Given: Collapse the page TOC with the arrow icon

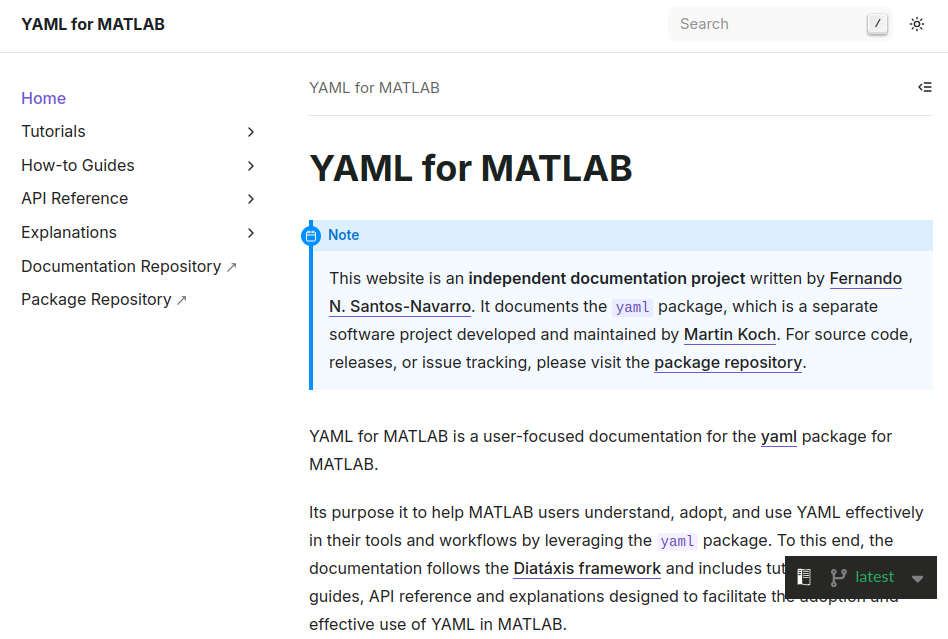Looking at the screenshot, I should pyautogui.click(x=925, y=87).
